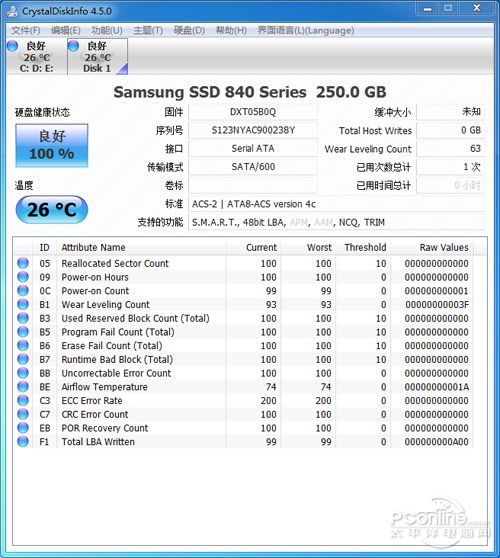The height and width of the screenshot is (558, 500).
Task: Select the Airflow Temperature row name
Action: click(x=104, y=386)
